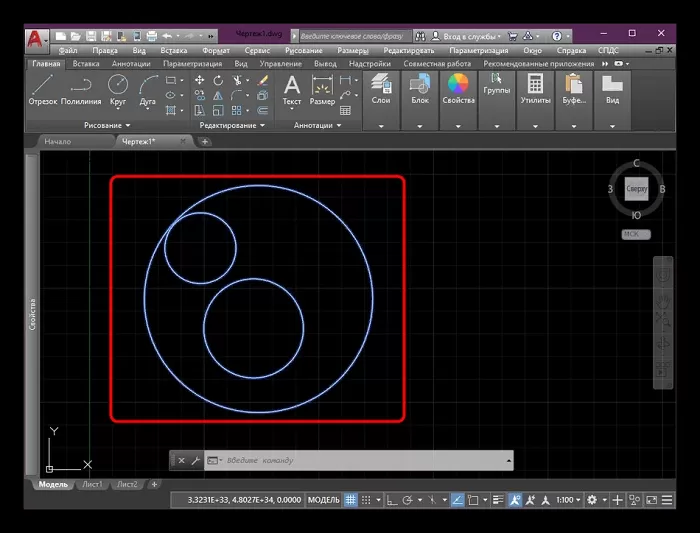Toggle polar tracking in status bar
Screen dimensions: 700x533
coord(407,500)
